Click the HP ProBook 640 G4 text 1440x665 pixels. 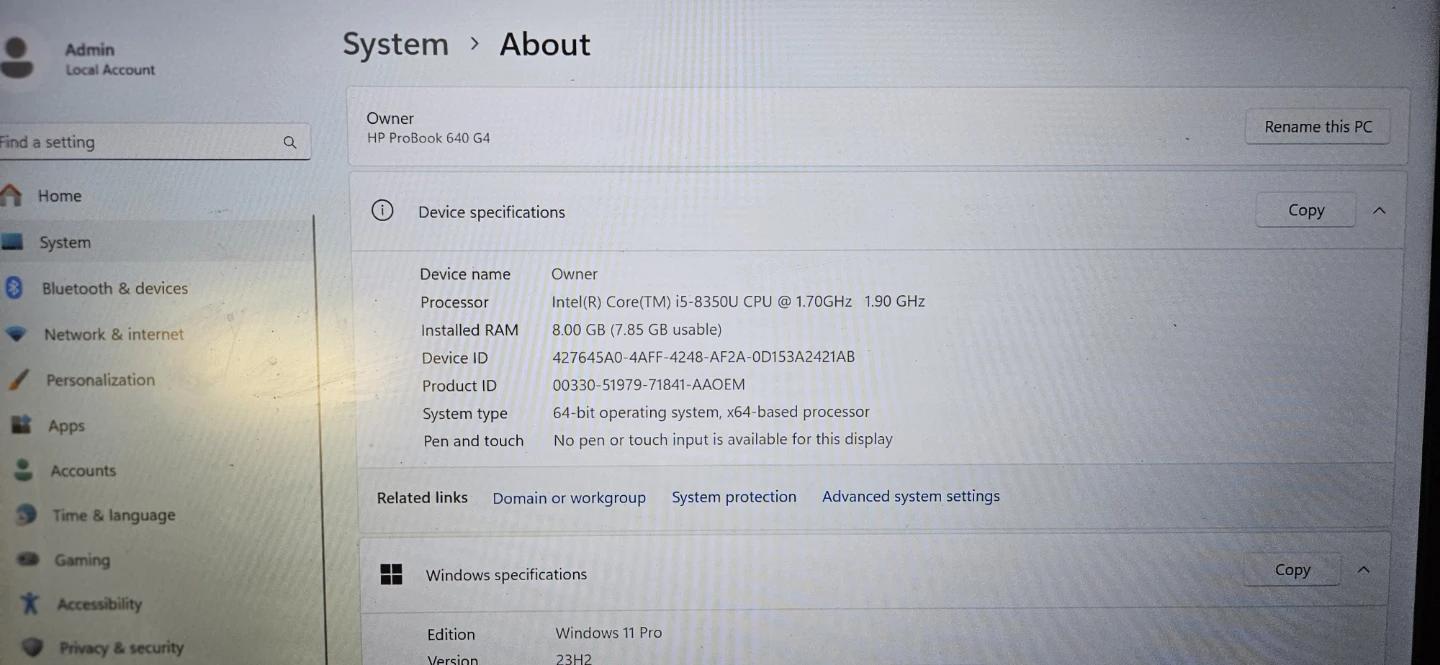pyautogui.click(x=428, y=138)
